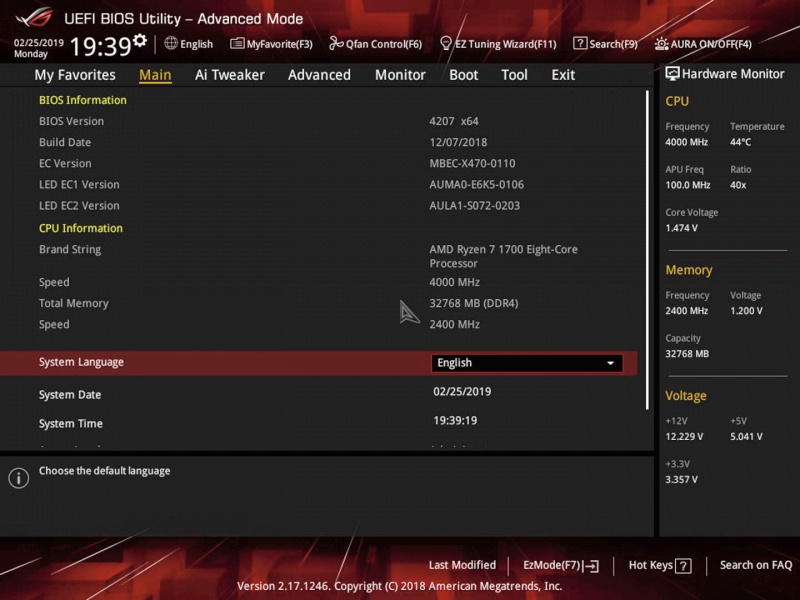
Task: Click the System Time label
Action: 70,424
